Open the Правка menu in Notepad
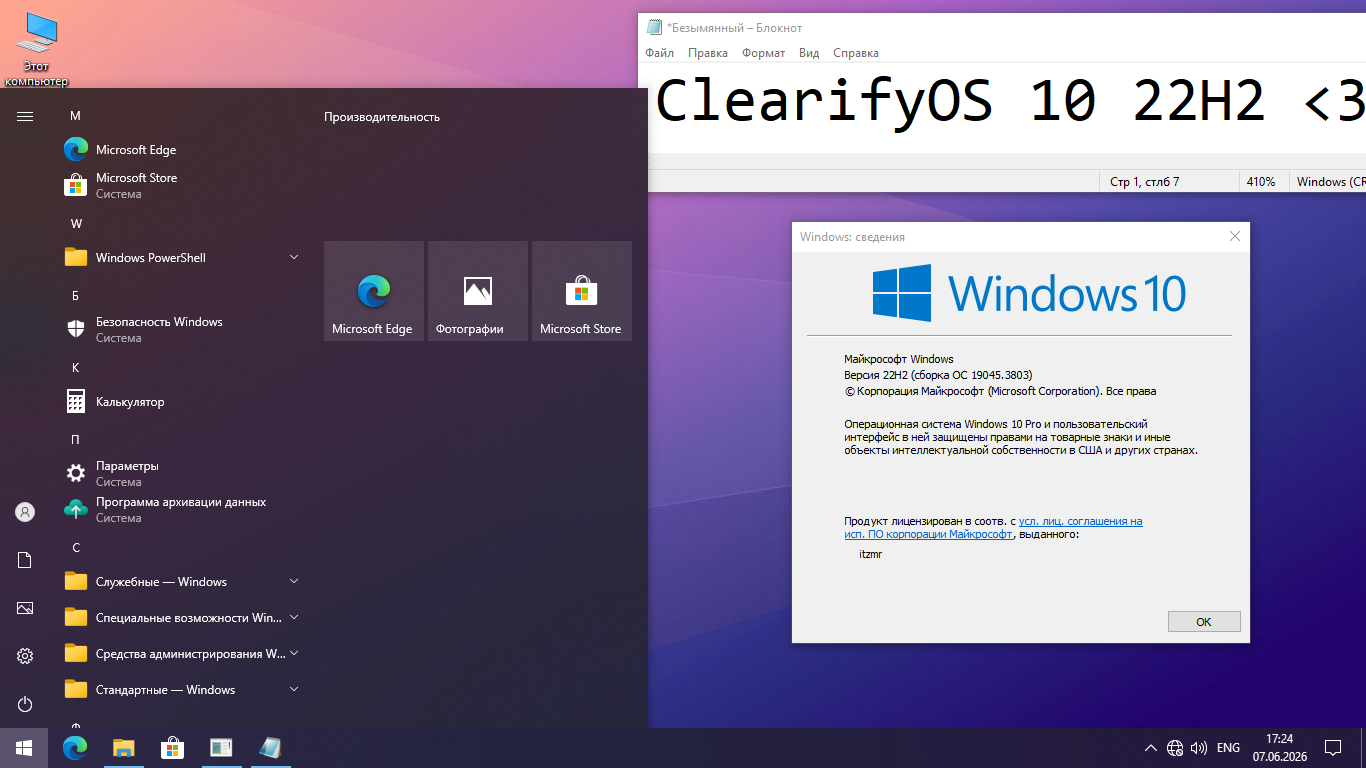The height and width of the screenshot is (768, 1366). 708,53
